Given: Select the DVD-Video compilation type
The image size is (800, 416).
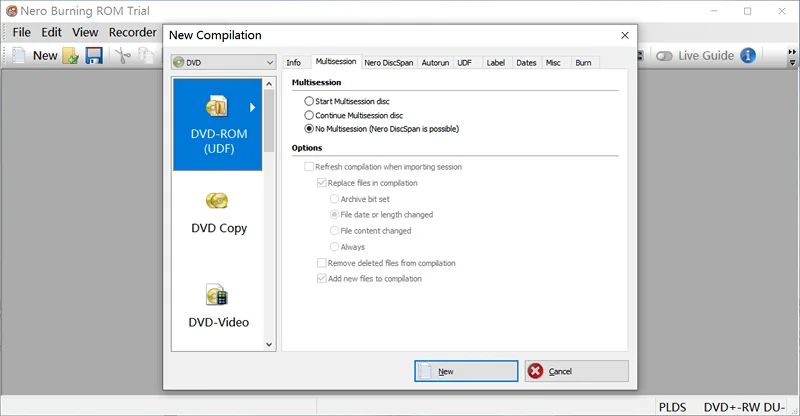Looking at the screenshot, I should pyautogui.click(x=218, y=305).
